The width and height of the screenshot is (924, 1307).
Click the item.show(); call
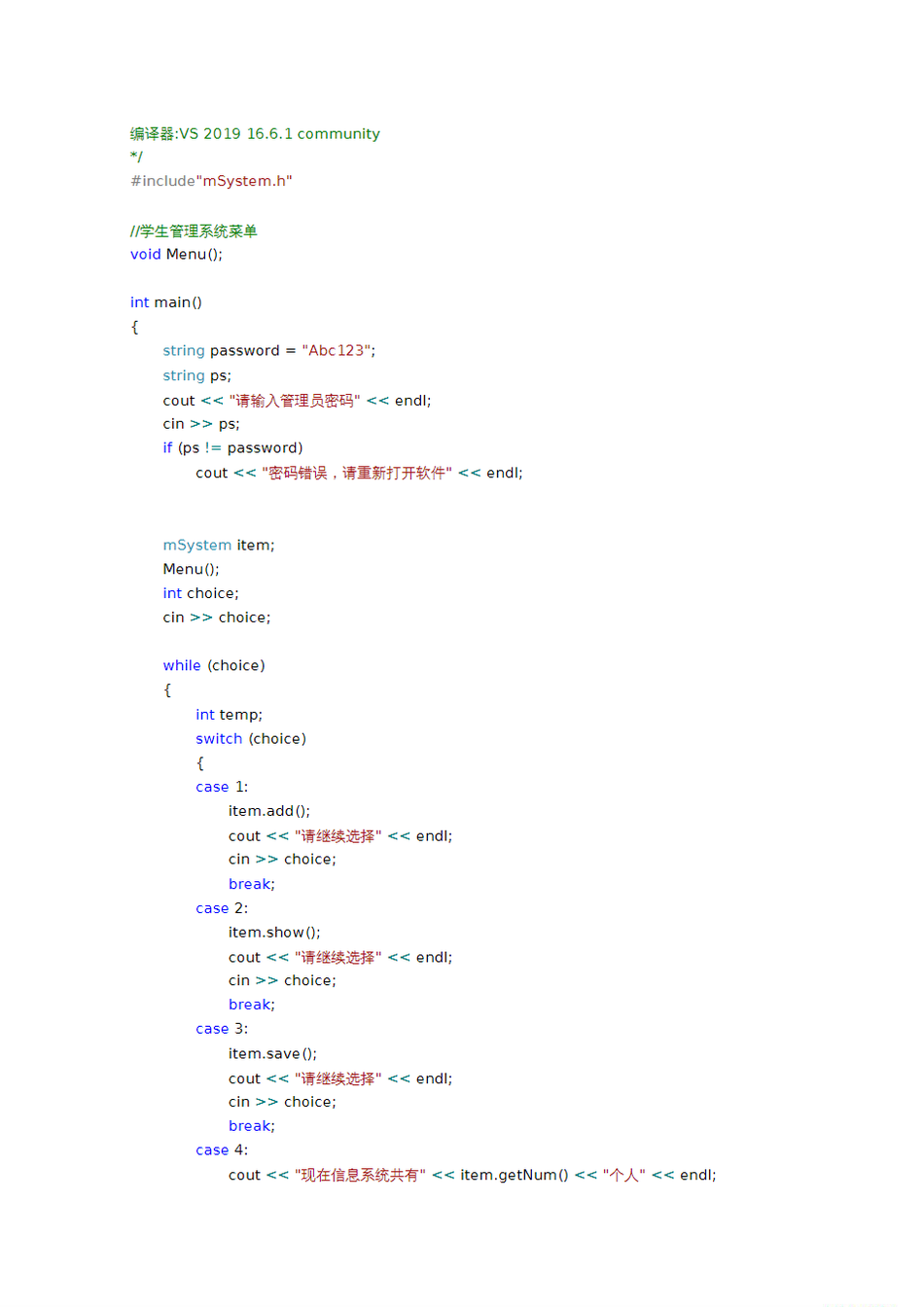(274, 932)
